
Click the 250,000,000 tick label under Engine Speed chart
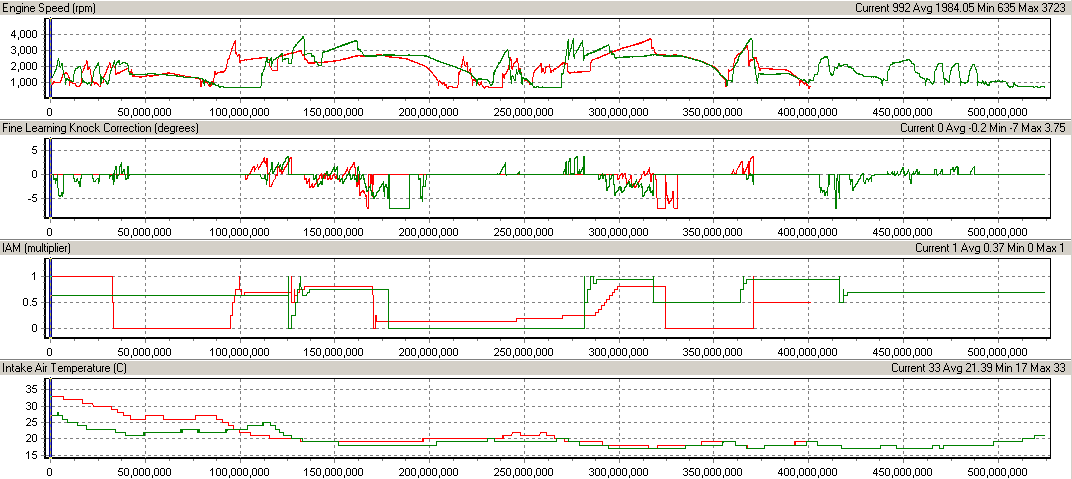pyautogui.click(x=523, y=111)
